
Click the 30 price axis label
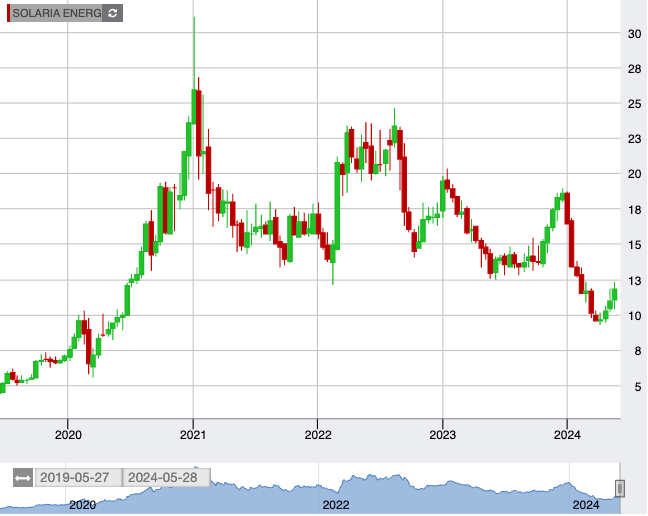click(634, 34)
